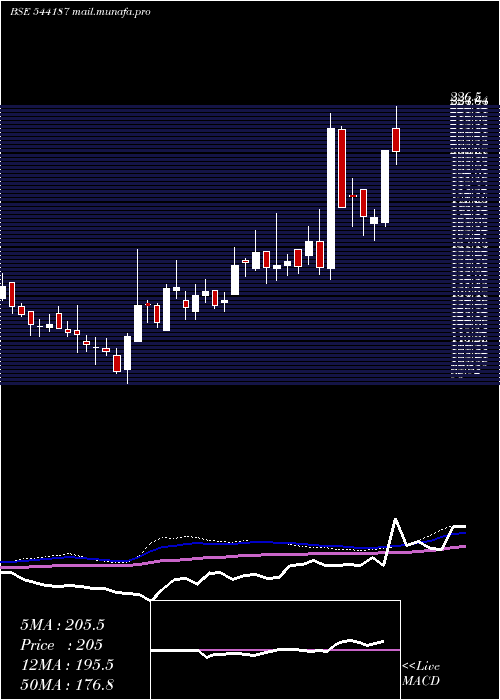Click the '12MA : 195.5' value

coord(67,665)
